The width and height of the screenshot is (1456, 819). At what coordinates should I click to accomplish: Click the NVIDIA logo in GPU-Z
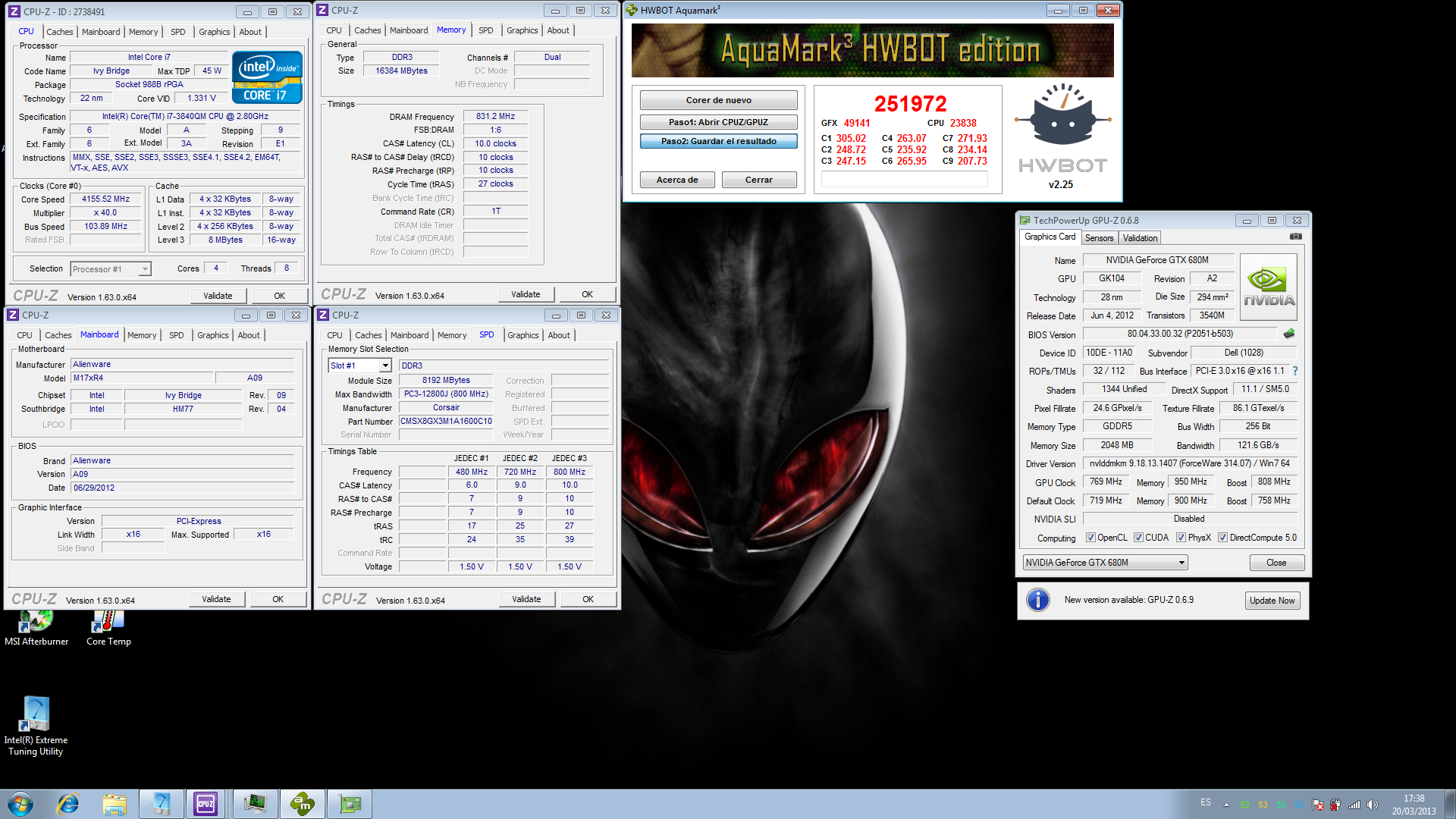point(1269,287)
